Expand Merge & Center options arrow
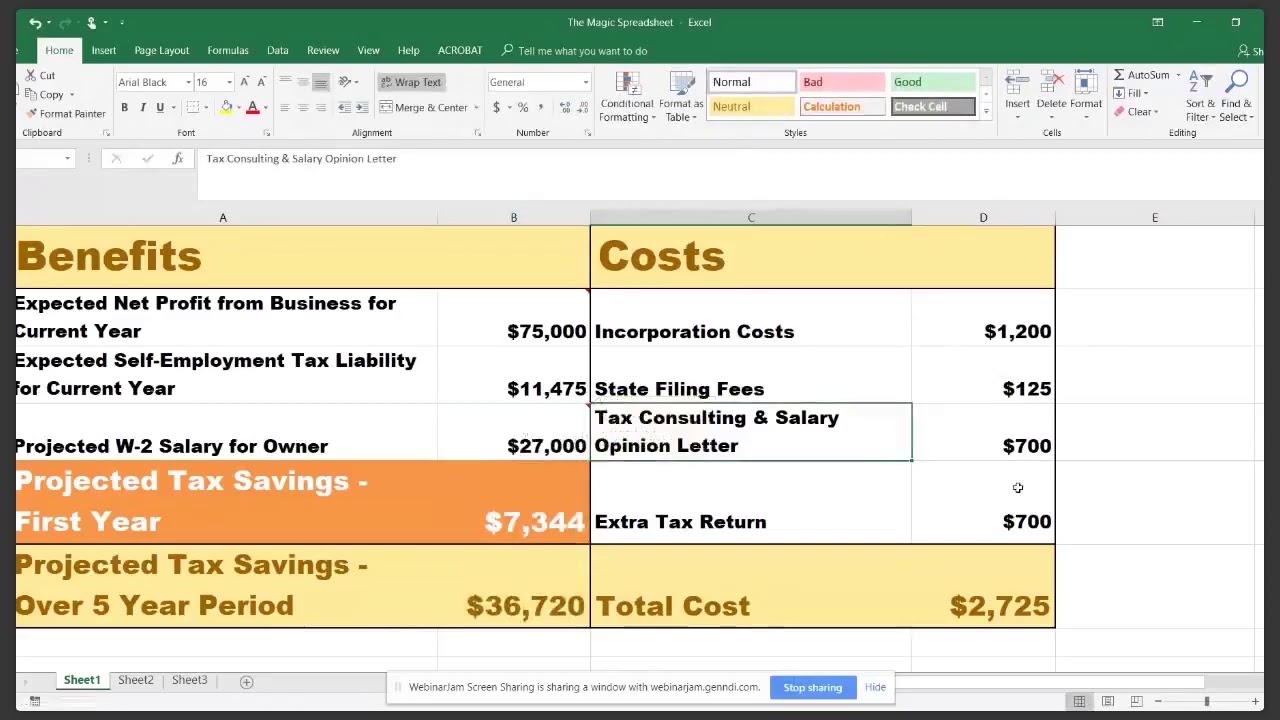This screenshot has width=1280, height=720. (x=476, y=107)
